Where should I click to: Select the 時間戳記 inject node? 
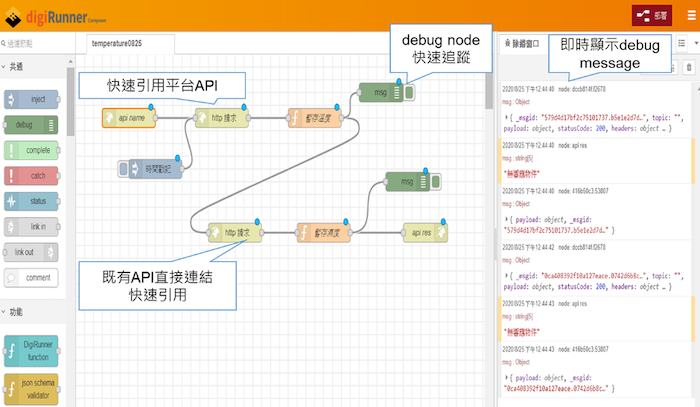[x=155, y=169]
